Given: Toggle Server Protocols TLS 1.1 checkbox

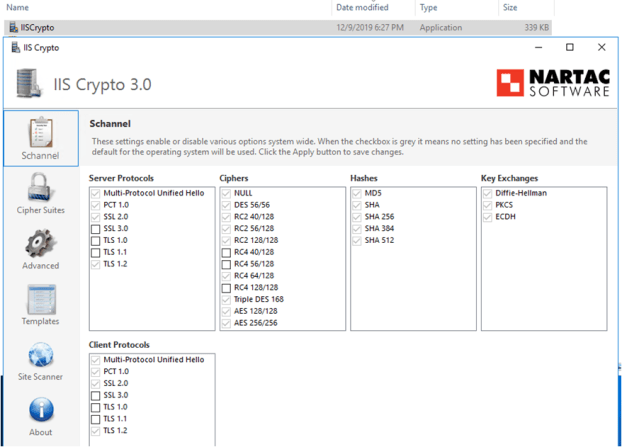Looking at the screenshot, I should pos(95,253).
